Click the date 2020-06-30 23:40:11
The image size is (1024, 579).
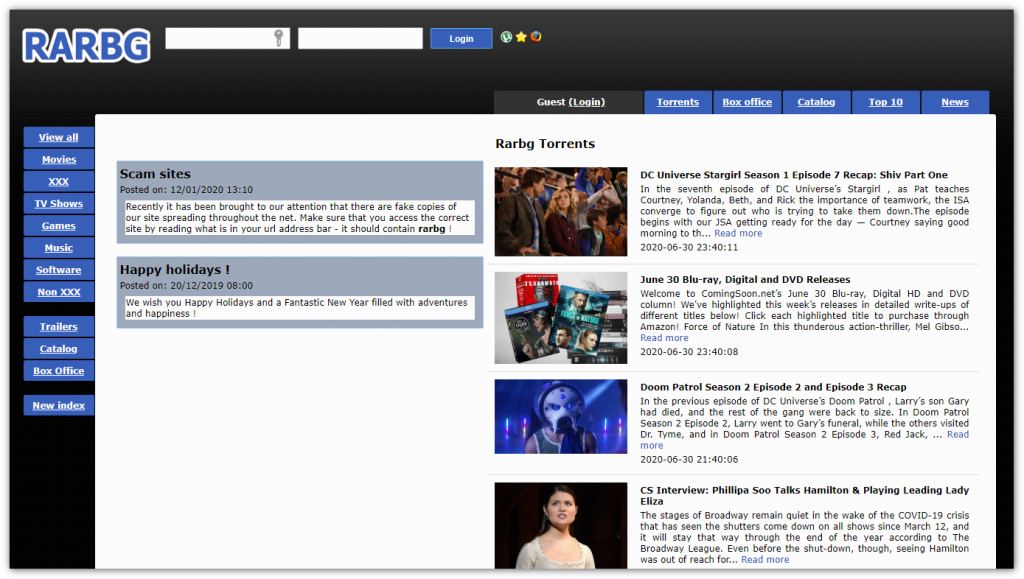pos(689,247)
